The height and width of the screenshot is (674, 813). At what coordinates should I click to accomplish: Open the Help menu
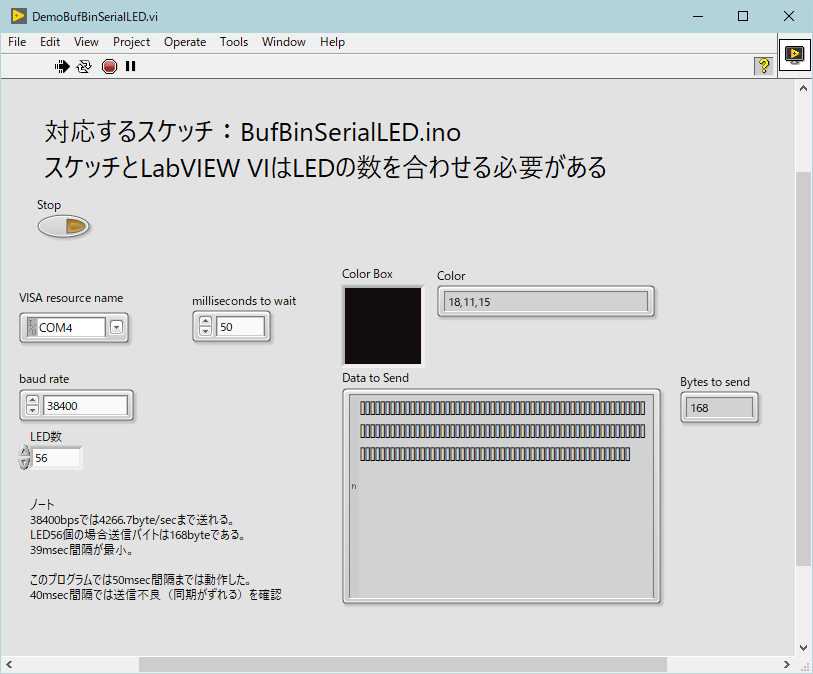pos(332,42)
